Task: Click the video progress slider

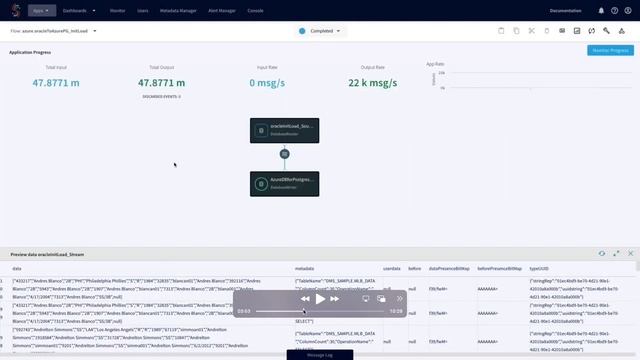Action: [x=320, y=311]
